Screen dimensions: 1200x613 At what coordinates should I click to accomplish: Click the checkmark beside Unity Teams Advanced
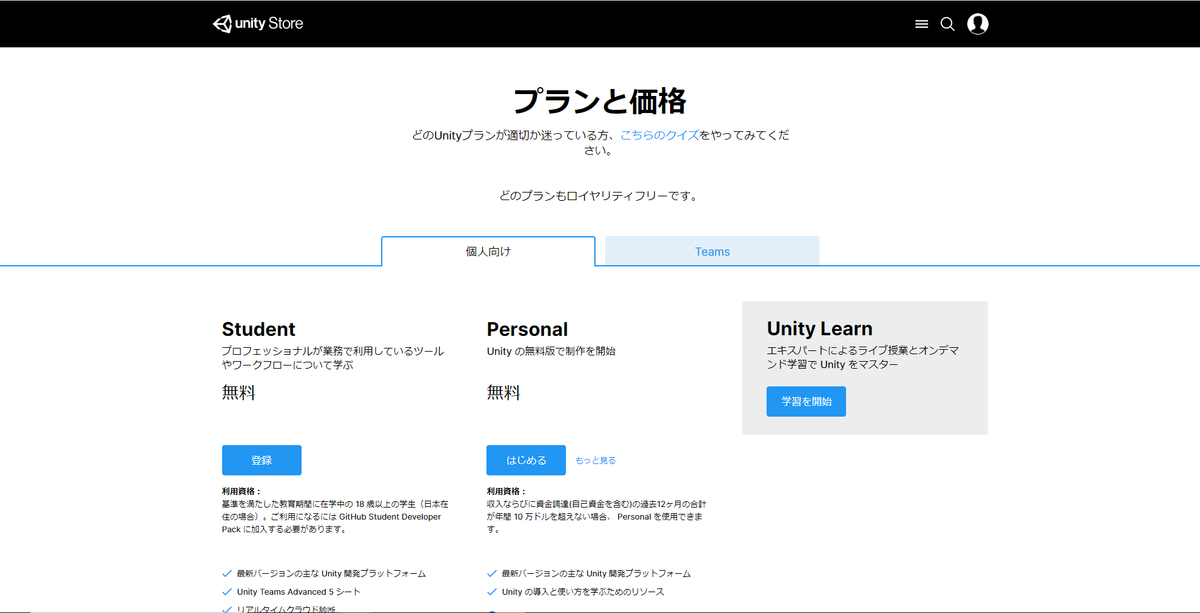tap(227, 592)
